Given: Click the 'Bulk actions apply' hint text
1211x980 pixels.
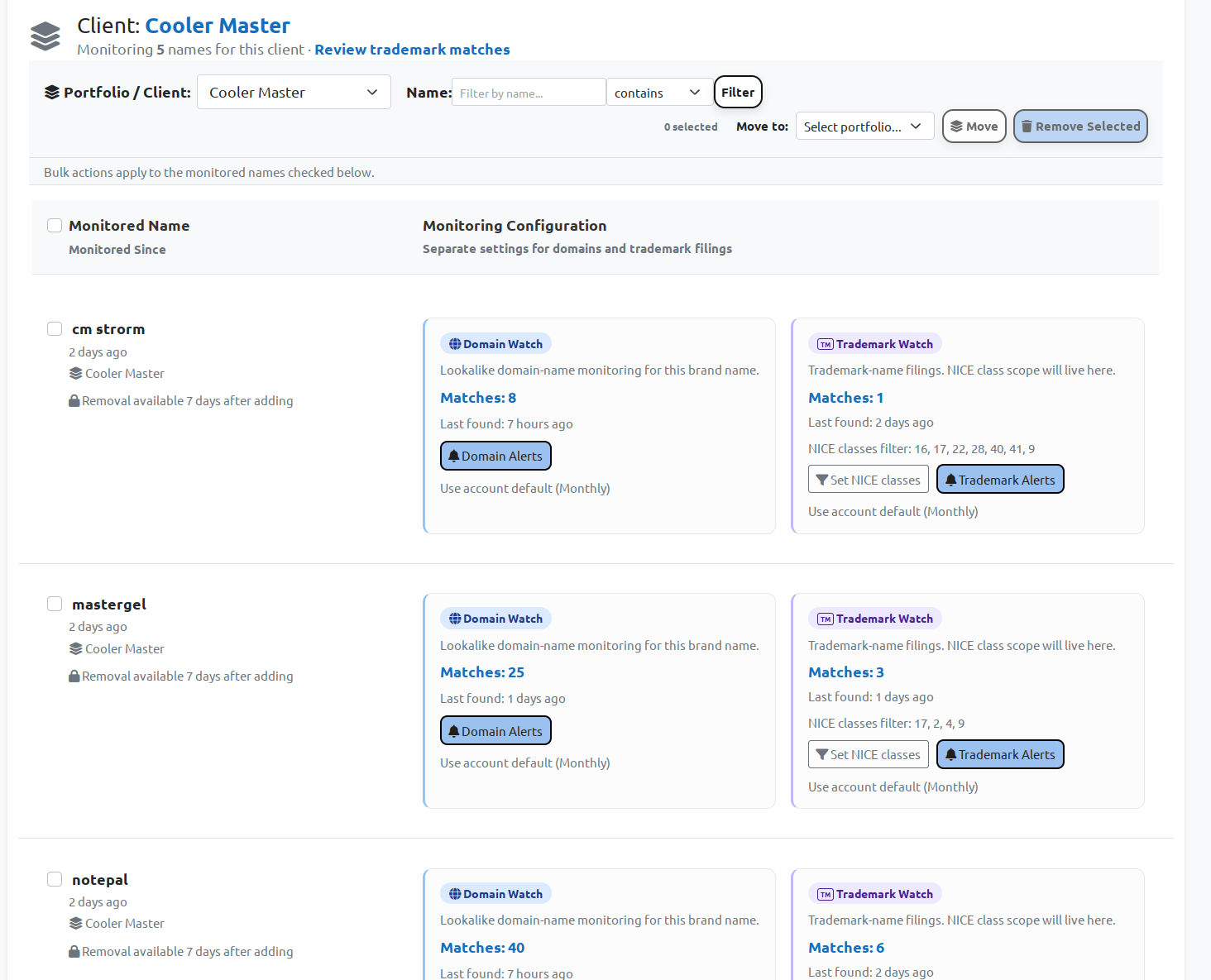Looking at the screenshot, I should (x=209, y=172).
